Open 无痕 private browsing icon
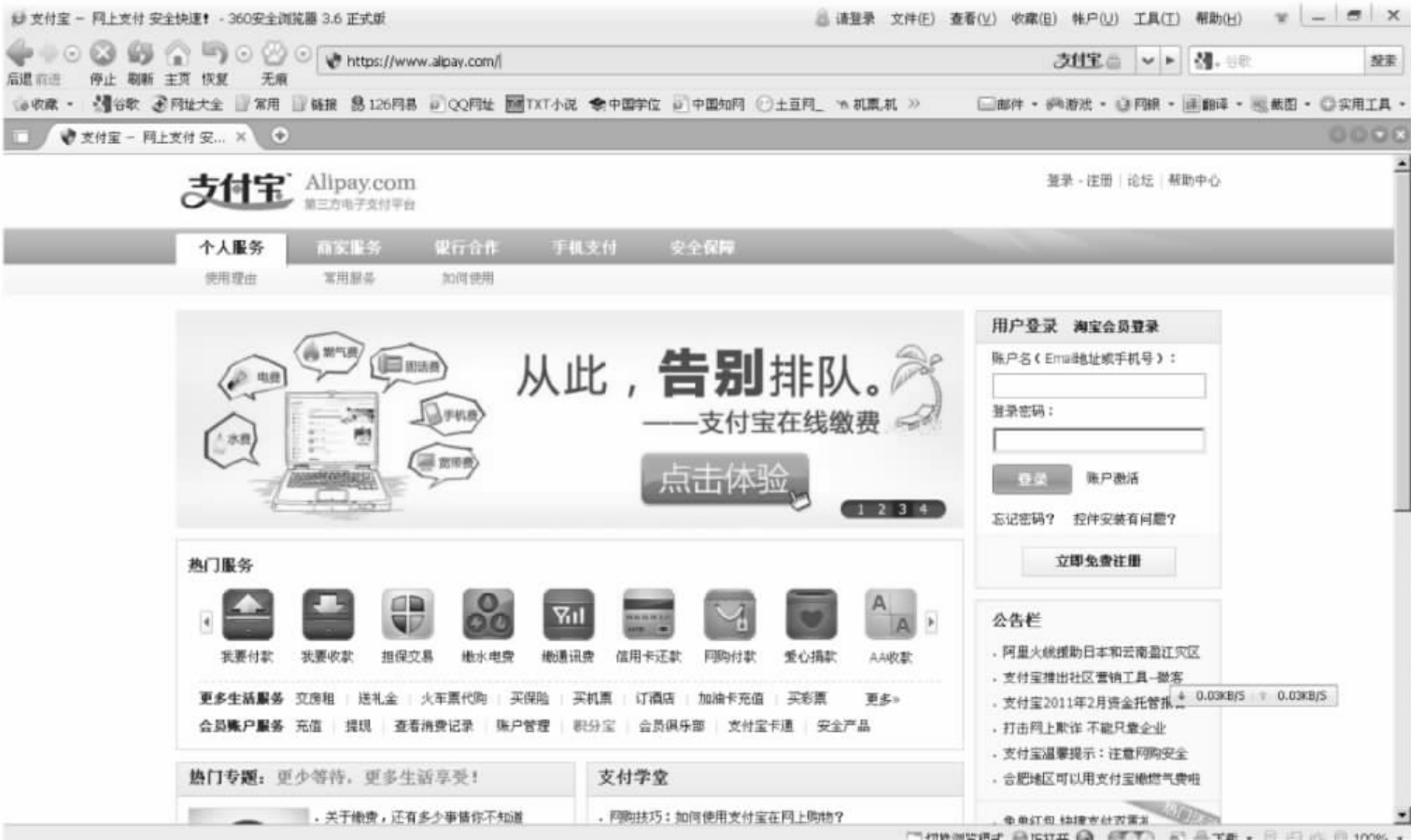The width and height of the screenshot is (1411, 840). tap(274, 53)
